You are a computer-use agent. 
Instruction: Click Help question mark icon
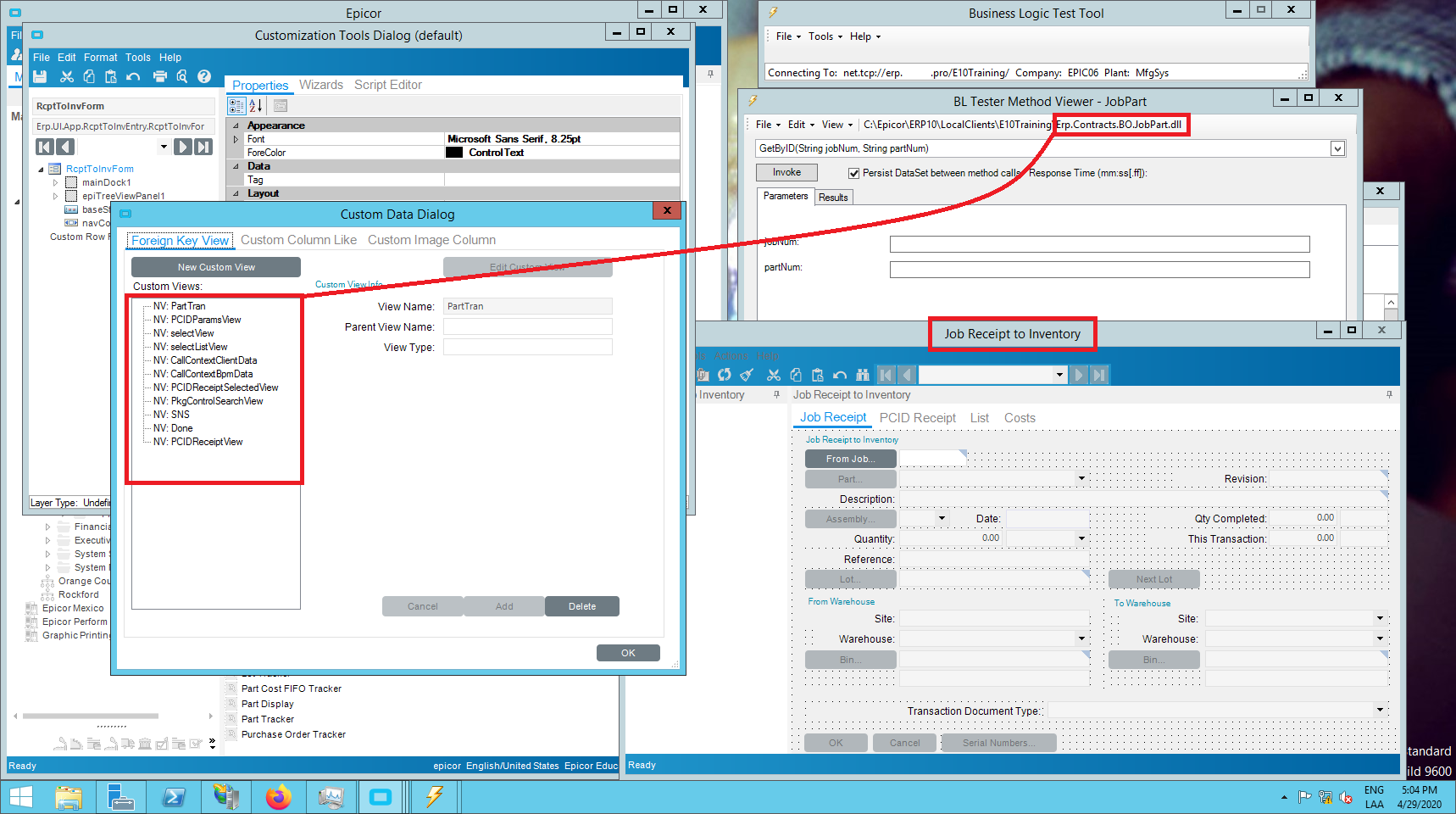tap(204, 76)
